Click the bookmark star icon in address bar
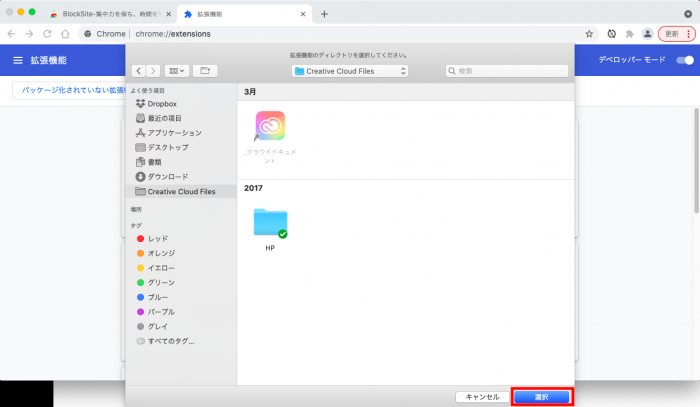 [589, 33]
